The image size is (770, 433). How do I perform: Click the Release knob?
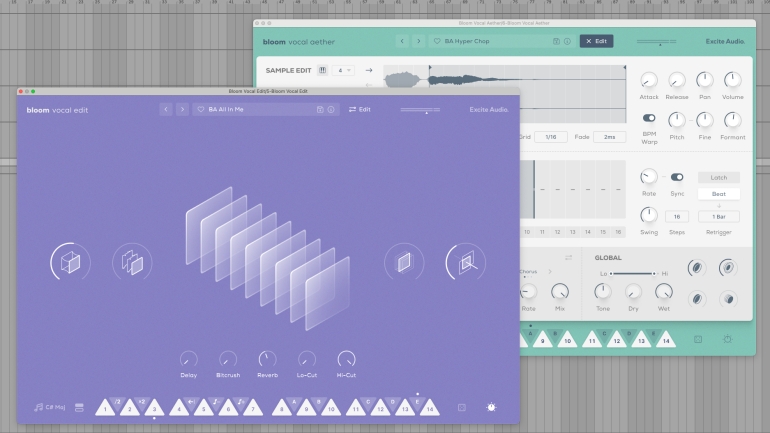[677, 80]
